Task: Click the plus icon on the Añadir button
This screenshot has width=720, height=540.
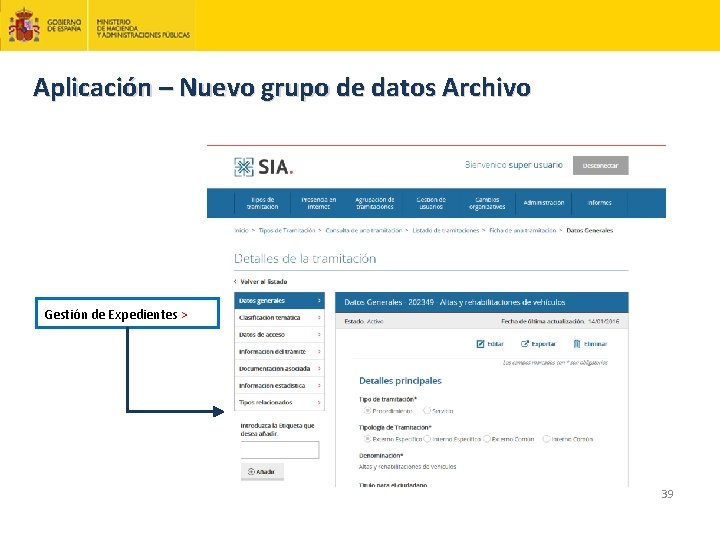Action: click(x=251, y=472)
